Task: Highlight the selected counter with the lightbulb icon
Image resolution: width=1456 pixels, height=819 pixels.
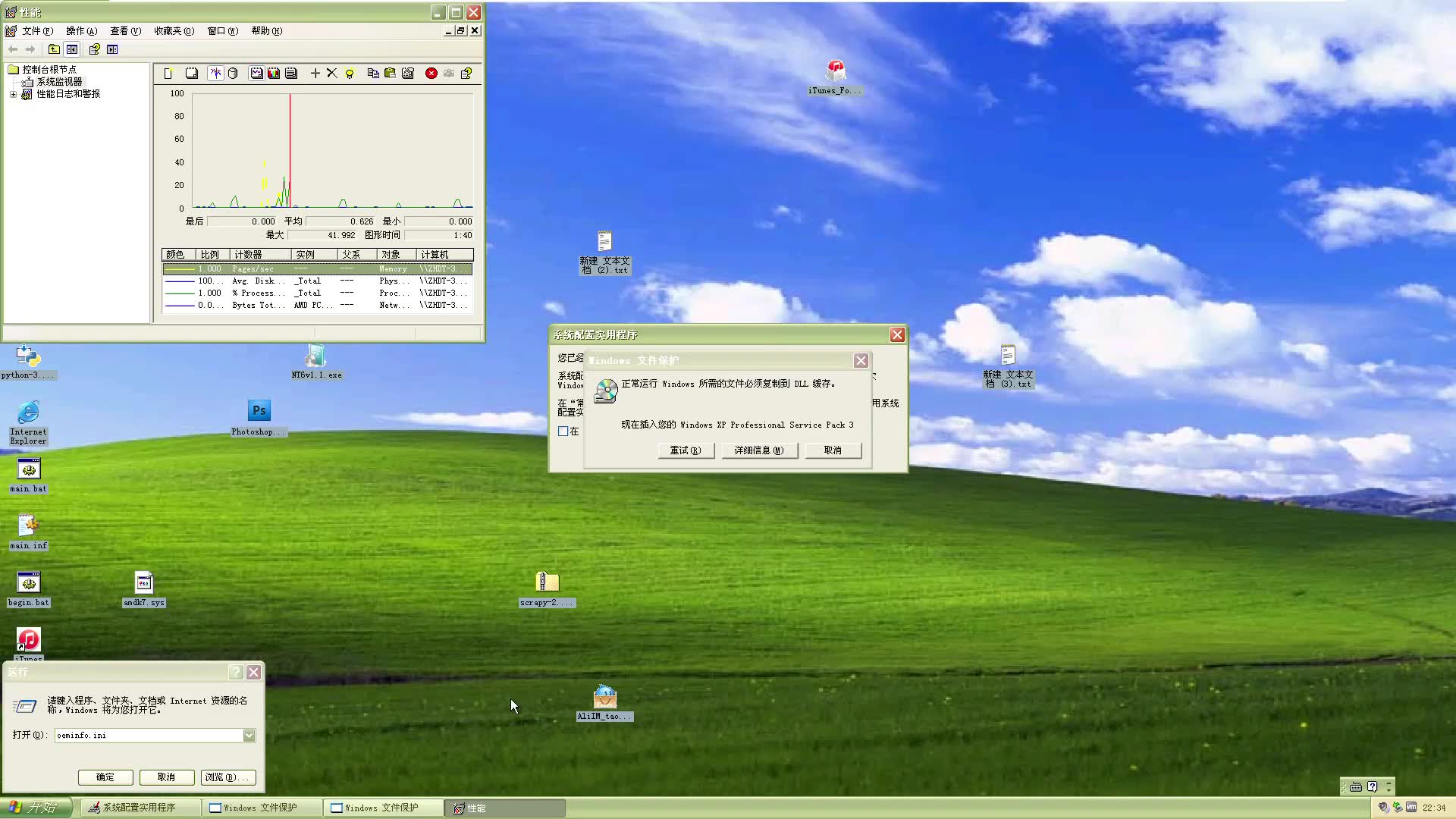Action: click(350, 74)
